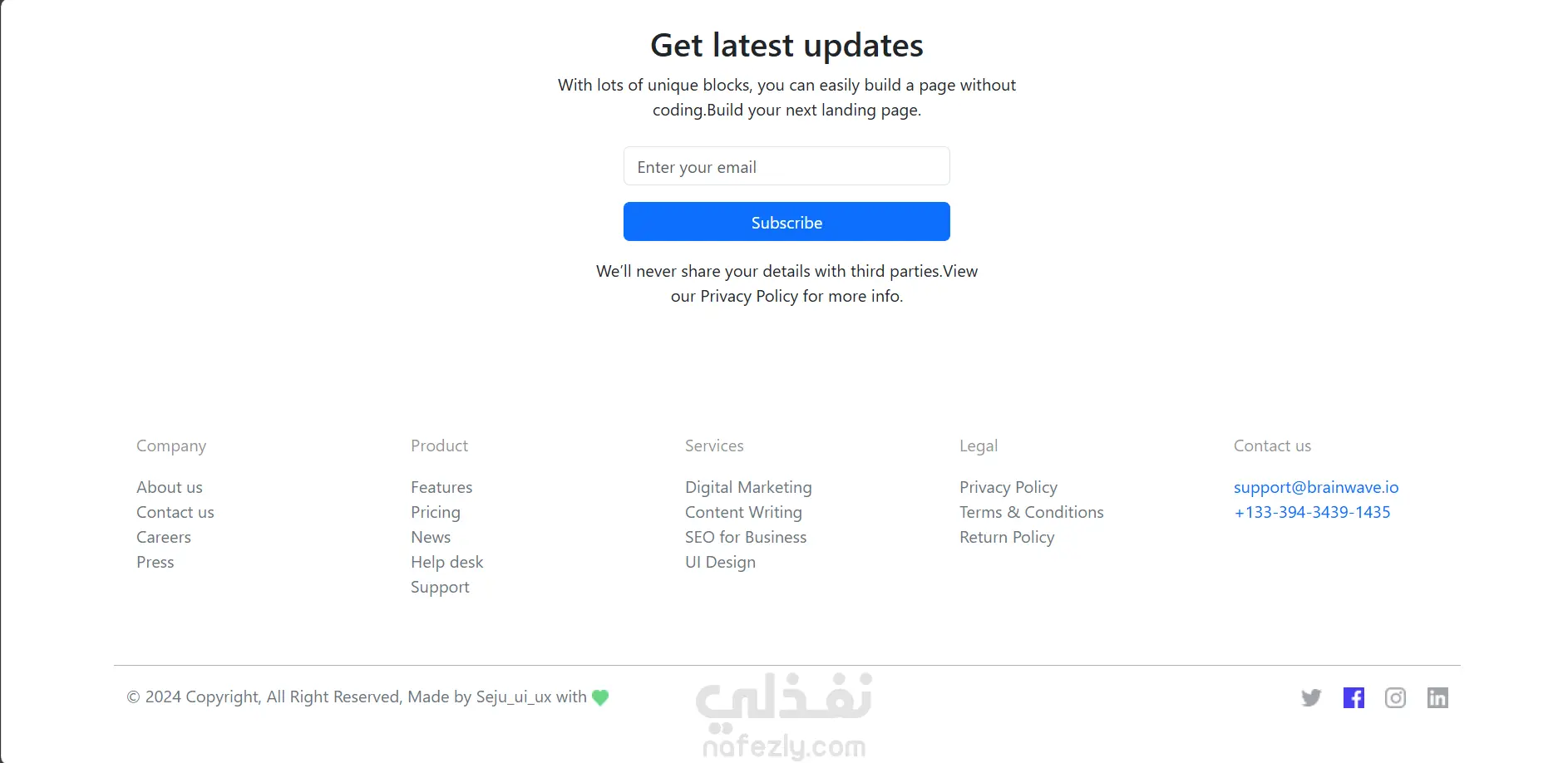Open Digital Marketing service link
Viewport: 1568px width, 763px height.
click(x=748, y=487)
